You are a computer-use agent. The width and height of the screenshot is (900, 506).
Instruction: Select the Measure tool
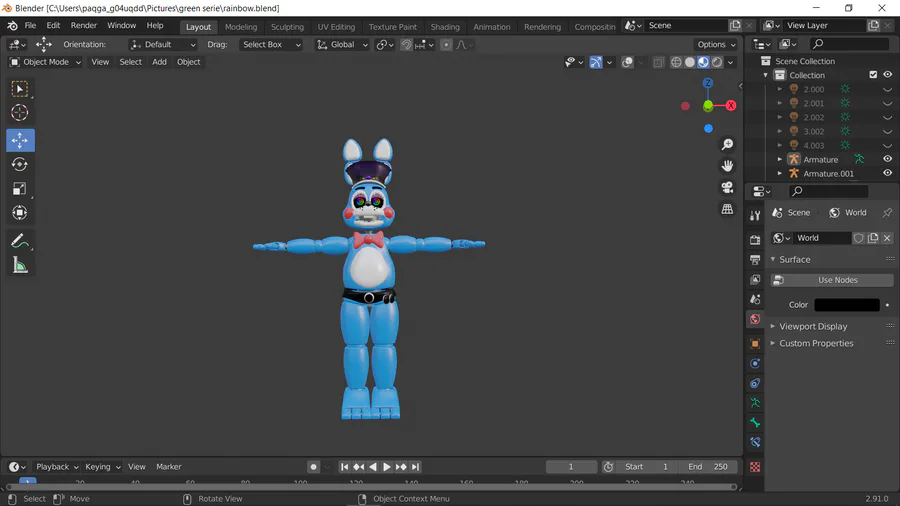[x=20, y=265]
